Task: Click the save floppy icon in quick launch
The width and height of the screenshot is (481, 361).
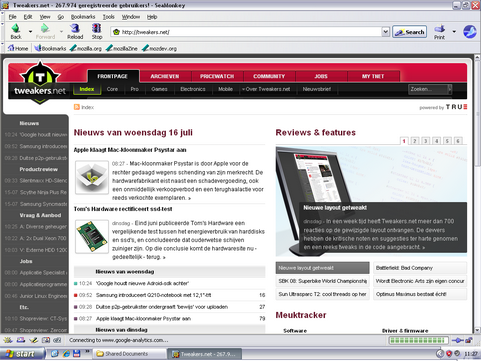Action: pos(77,354)
